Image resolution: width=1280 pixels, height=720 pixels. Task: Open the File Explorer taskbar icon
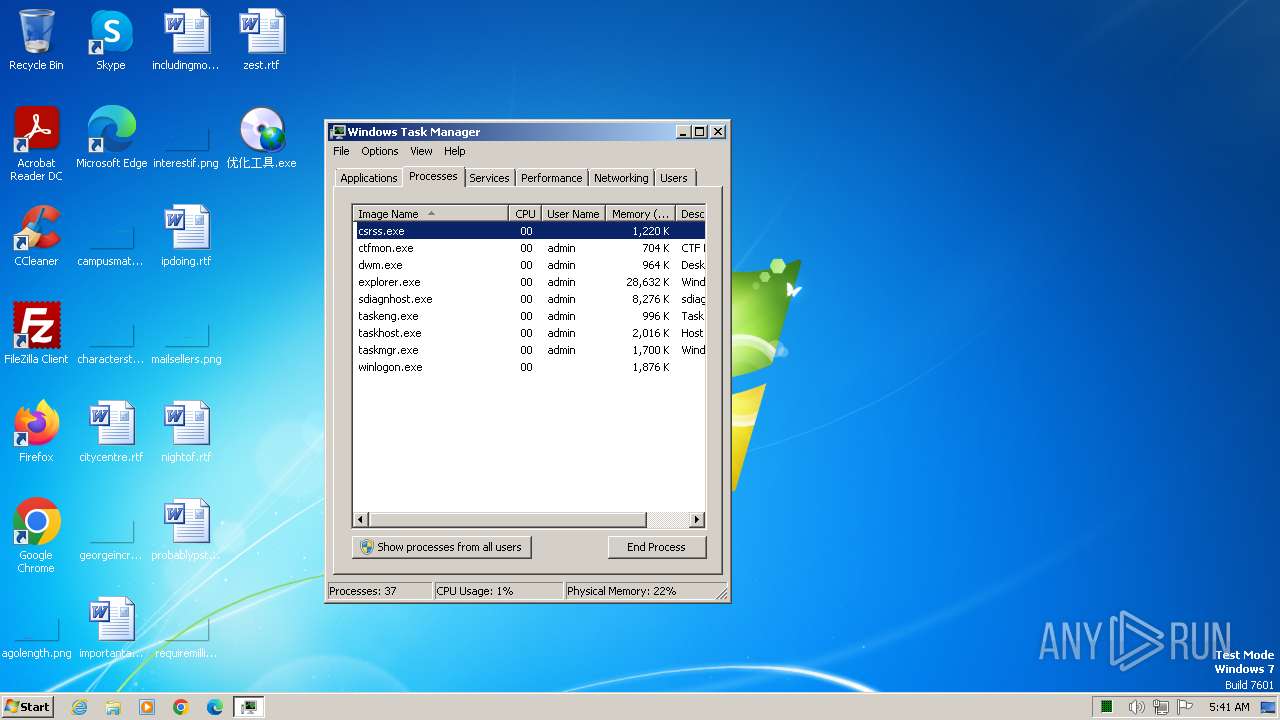(113, 707)
